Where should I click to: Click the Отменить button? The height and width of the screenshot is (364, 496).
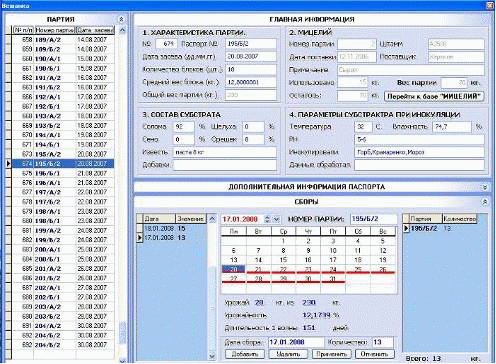coord(375,354)
